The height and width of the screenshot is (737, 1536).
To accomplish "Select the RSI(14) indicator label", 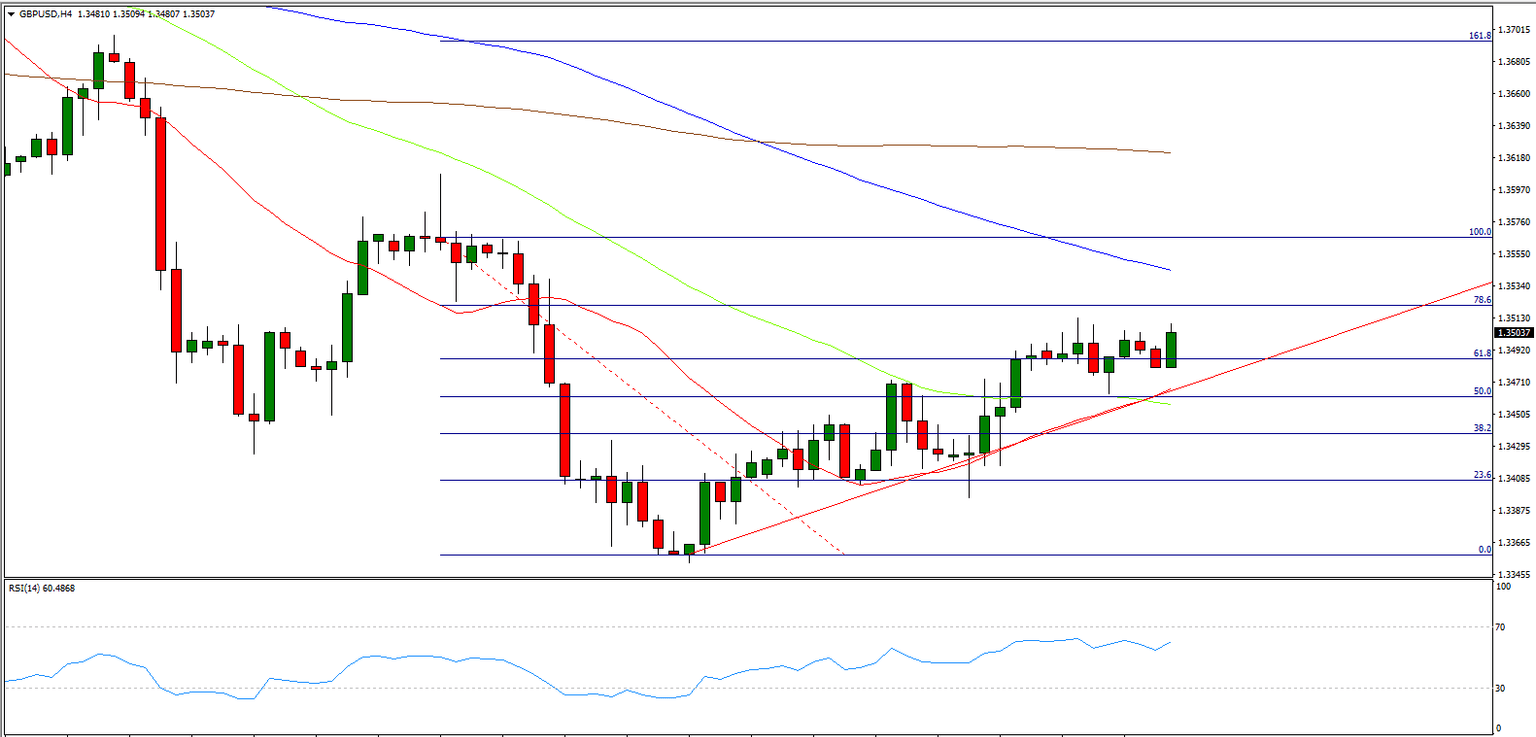I will [x=41, y=588].
